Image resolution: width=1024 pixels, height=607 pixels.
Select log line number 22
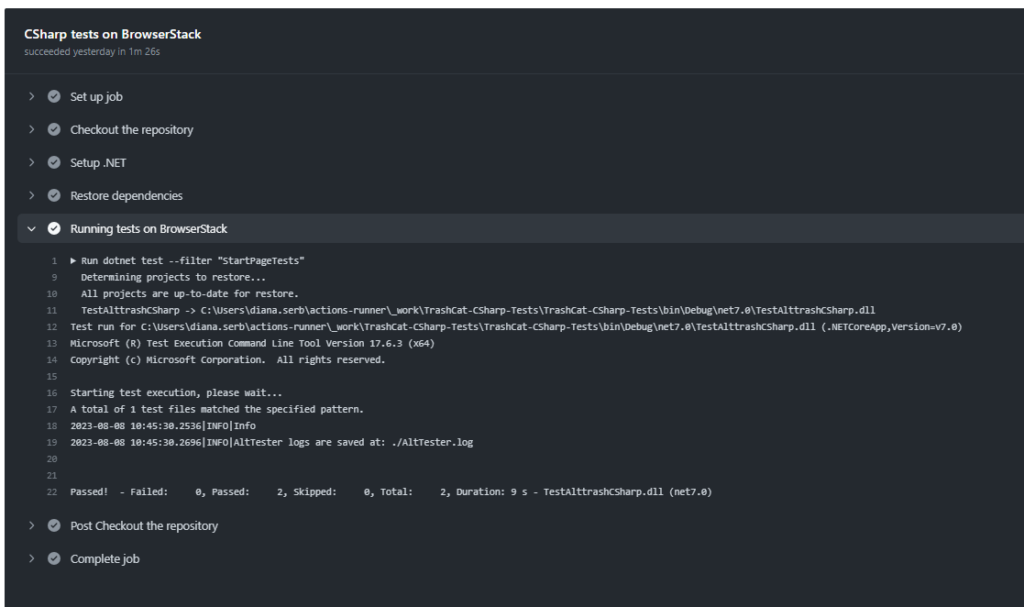(52, 492)
